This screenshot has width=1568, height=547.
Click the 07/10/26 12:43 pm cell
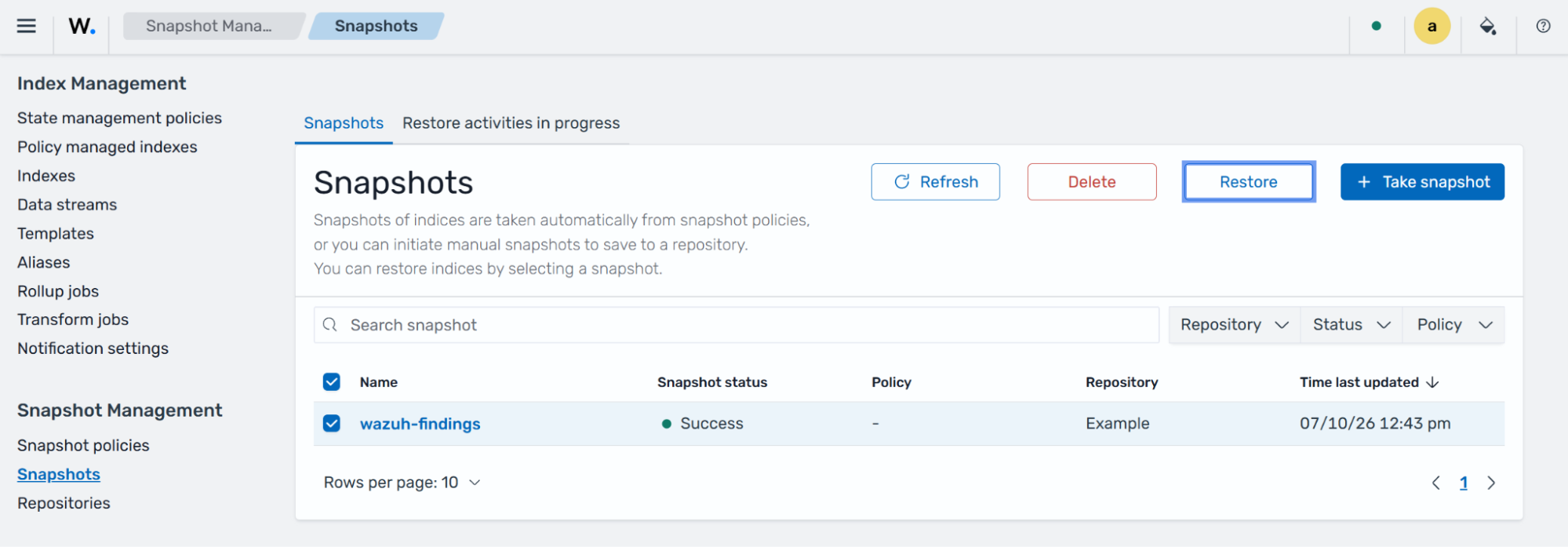click(1375, 424)
